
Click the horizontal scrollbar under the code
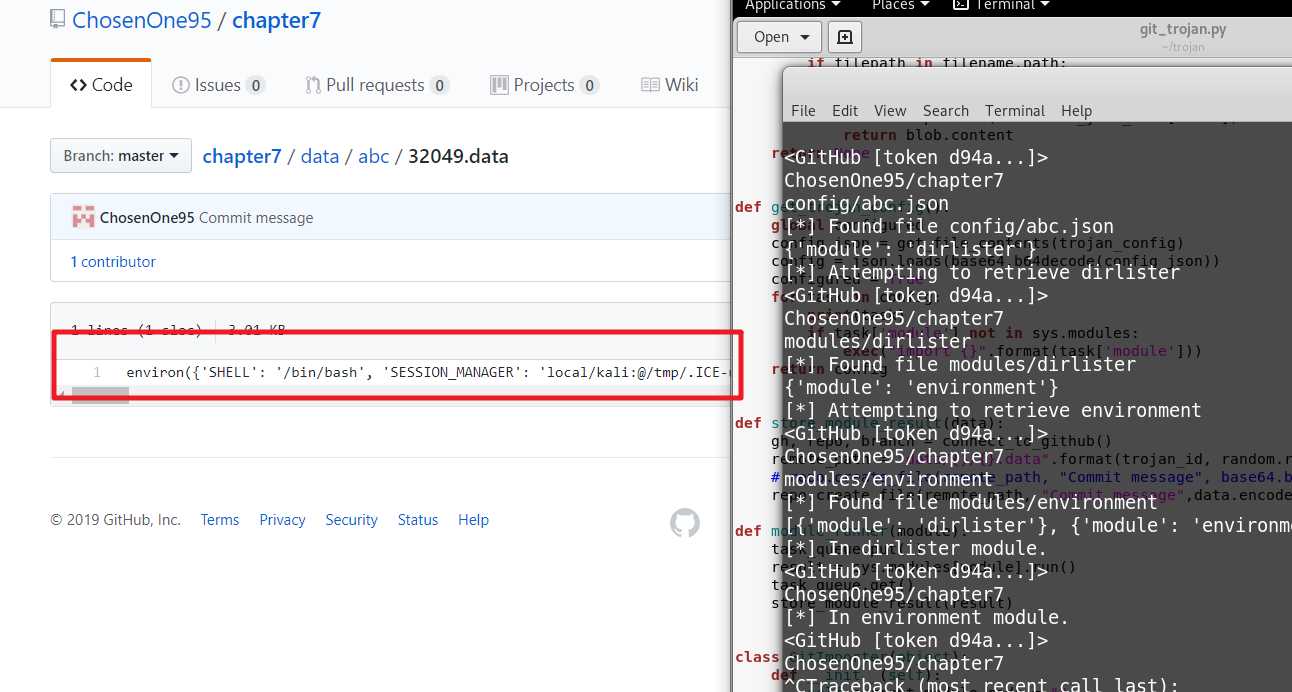100,395
